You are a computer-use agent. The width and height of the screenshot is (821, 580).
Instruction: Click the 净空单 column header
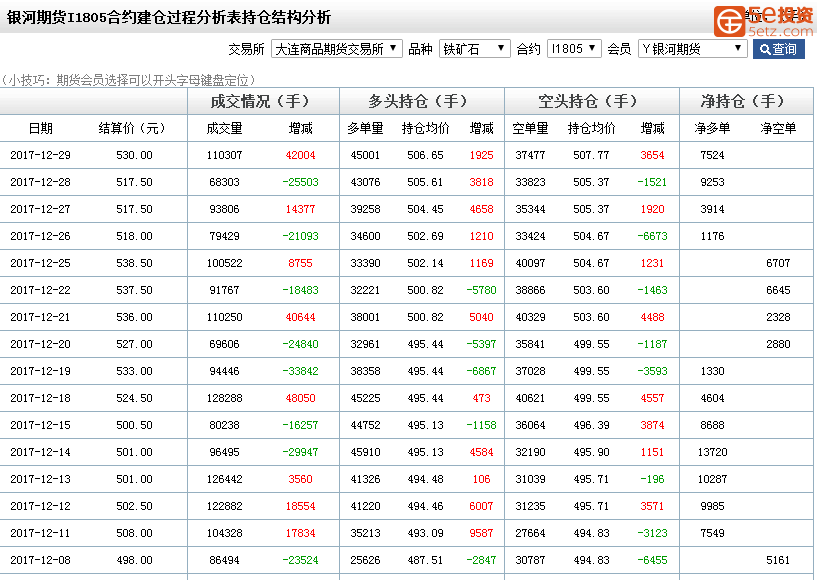pyautogui.click(x=778, y=128)
